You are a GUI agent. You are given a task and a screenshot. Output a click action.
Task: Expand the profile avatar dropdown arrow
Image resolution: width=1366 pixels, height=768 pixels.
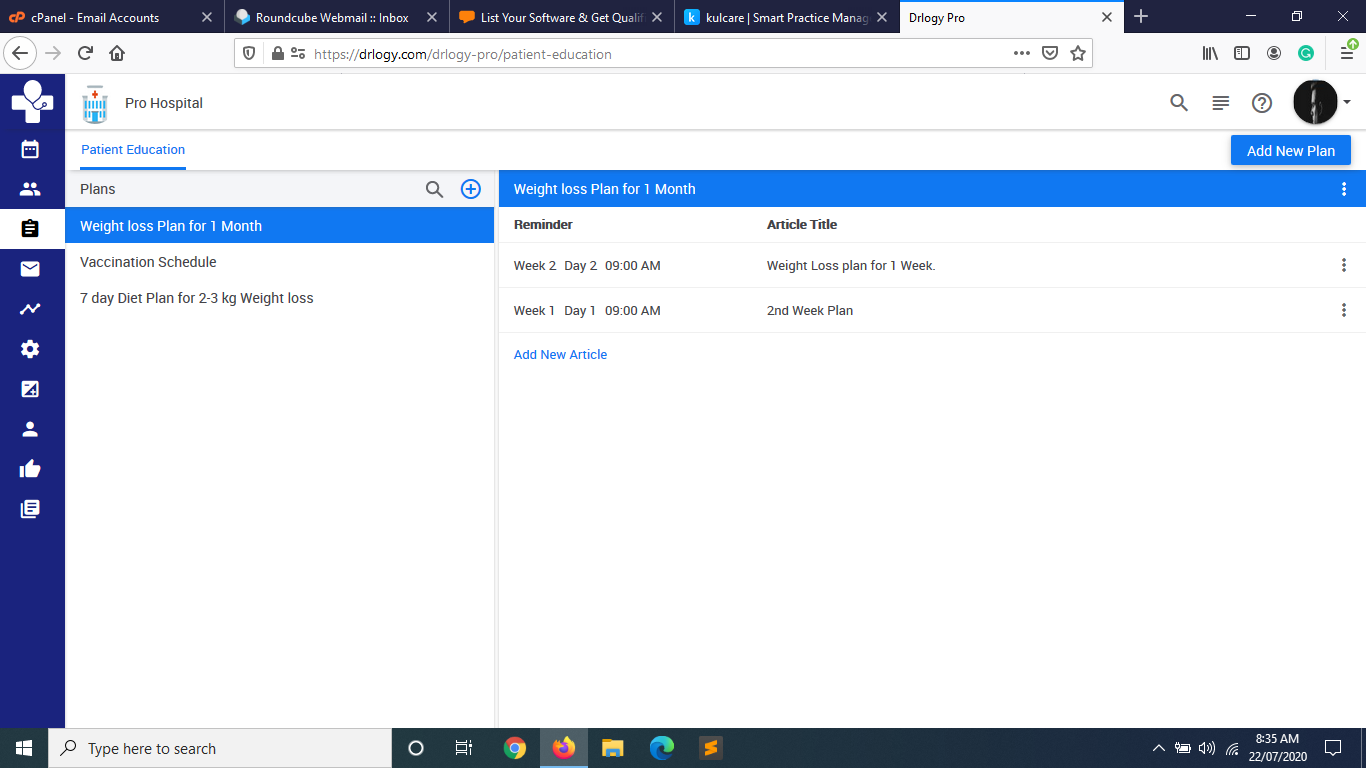tap(1346, 101)
